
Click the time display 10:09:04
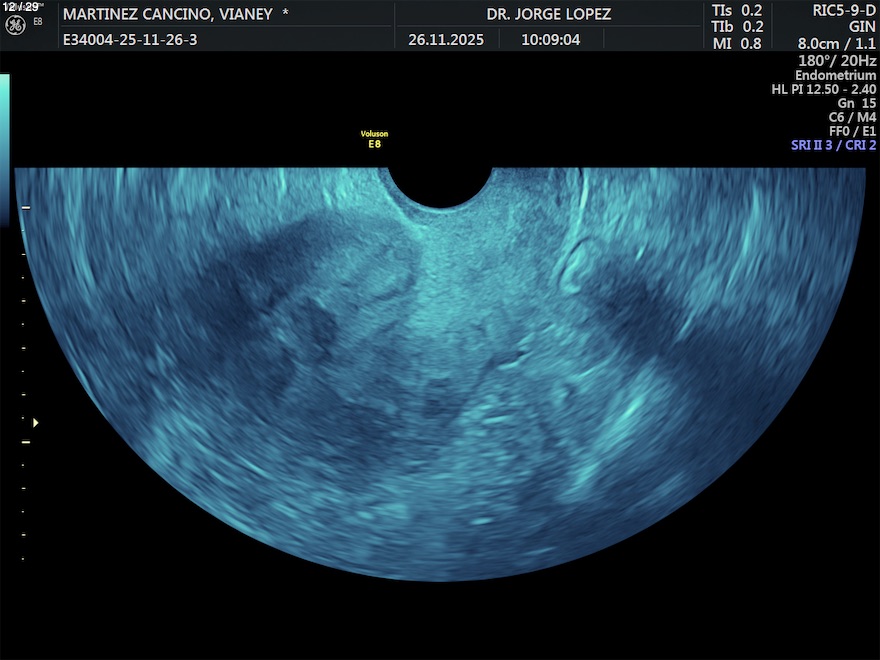click(x=550, y=40)
